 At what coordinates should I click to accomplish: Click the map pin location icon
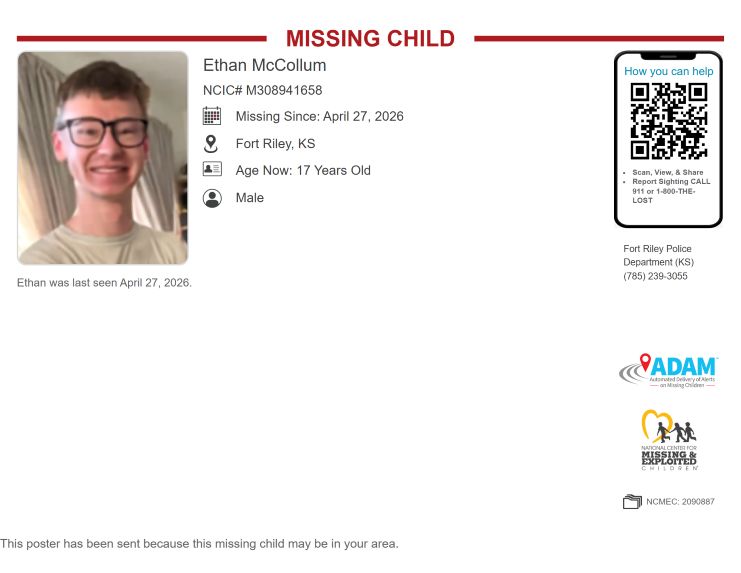click(211, 144)
